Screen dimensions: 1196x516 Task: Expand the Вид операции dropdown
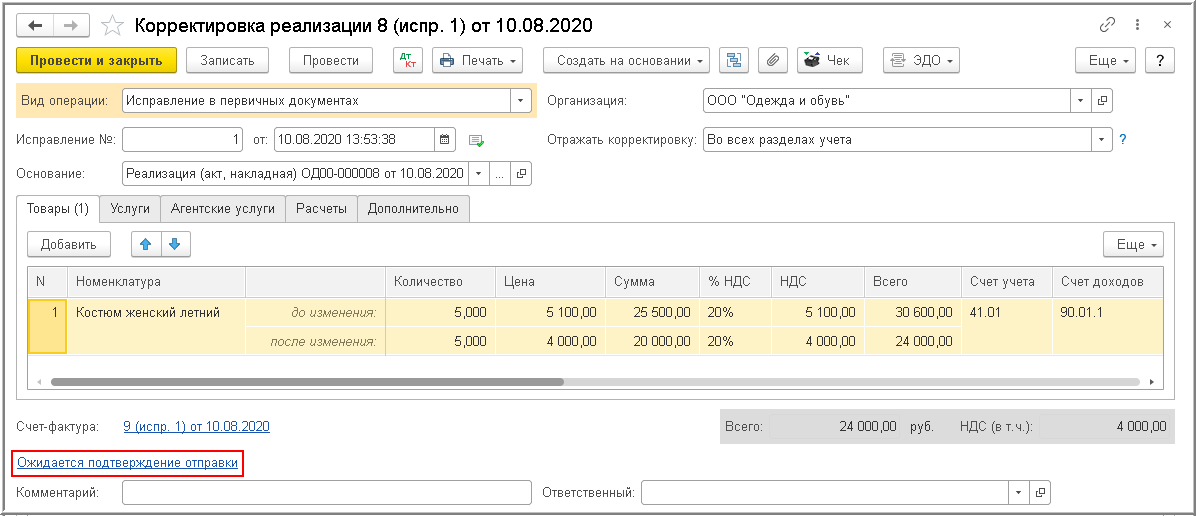click(520, 100)
